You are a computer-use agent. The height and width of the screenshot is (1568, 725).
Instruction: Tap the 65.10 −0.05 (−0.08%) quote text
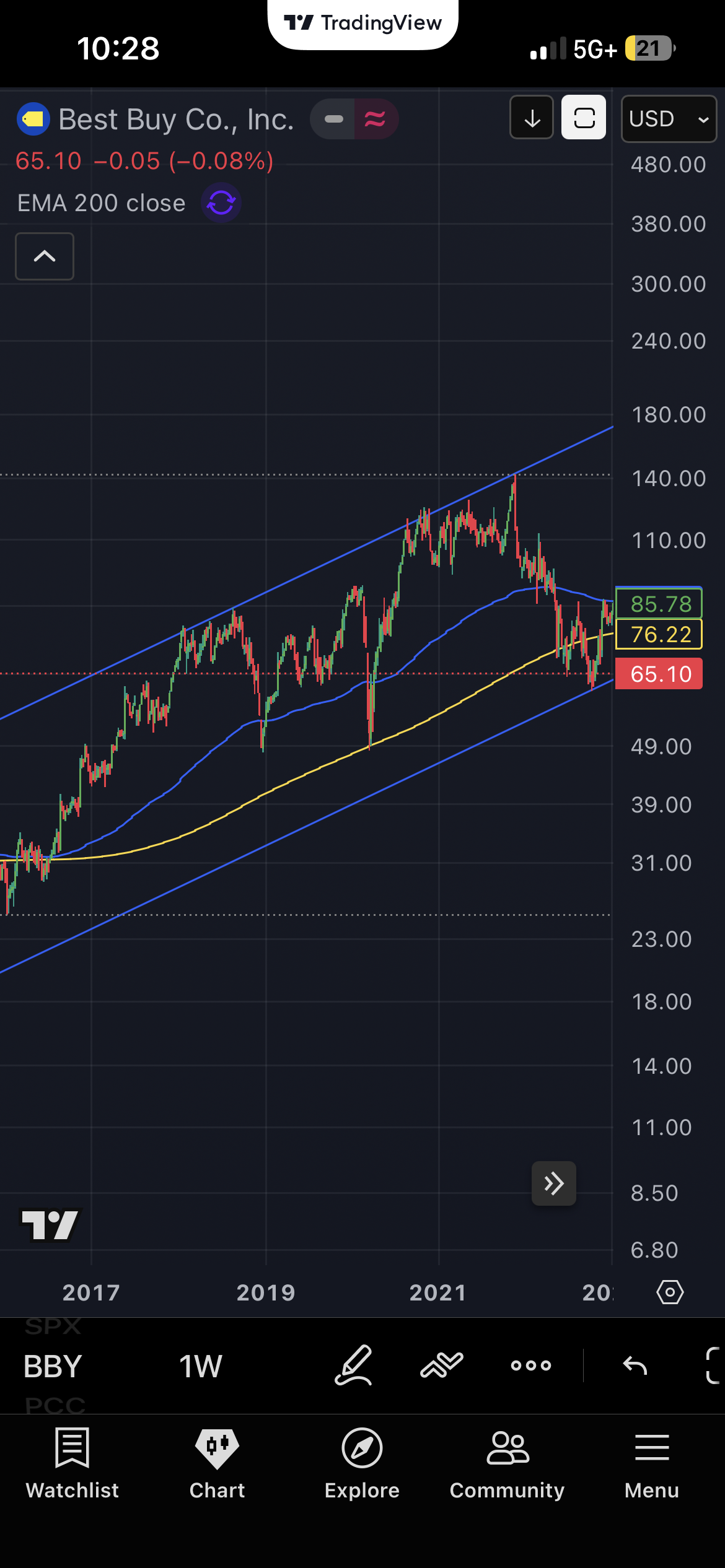point(144,161)
